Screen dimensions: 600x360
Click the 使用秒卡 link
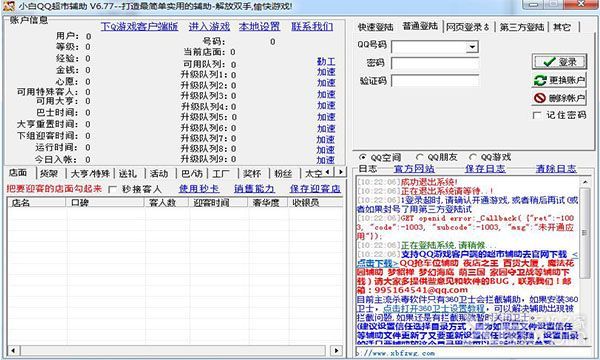point(199,189)
